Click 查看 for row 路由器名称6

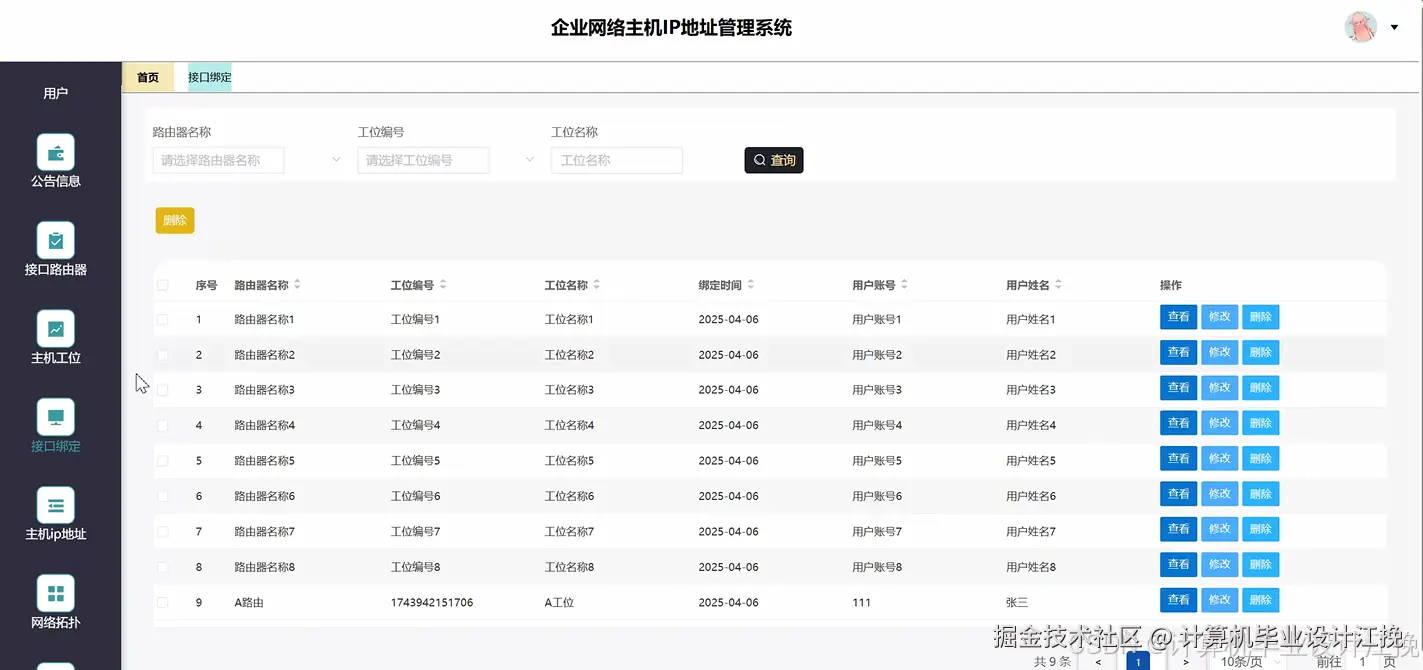click(1178, 493)
